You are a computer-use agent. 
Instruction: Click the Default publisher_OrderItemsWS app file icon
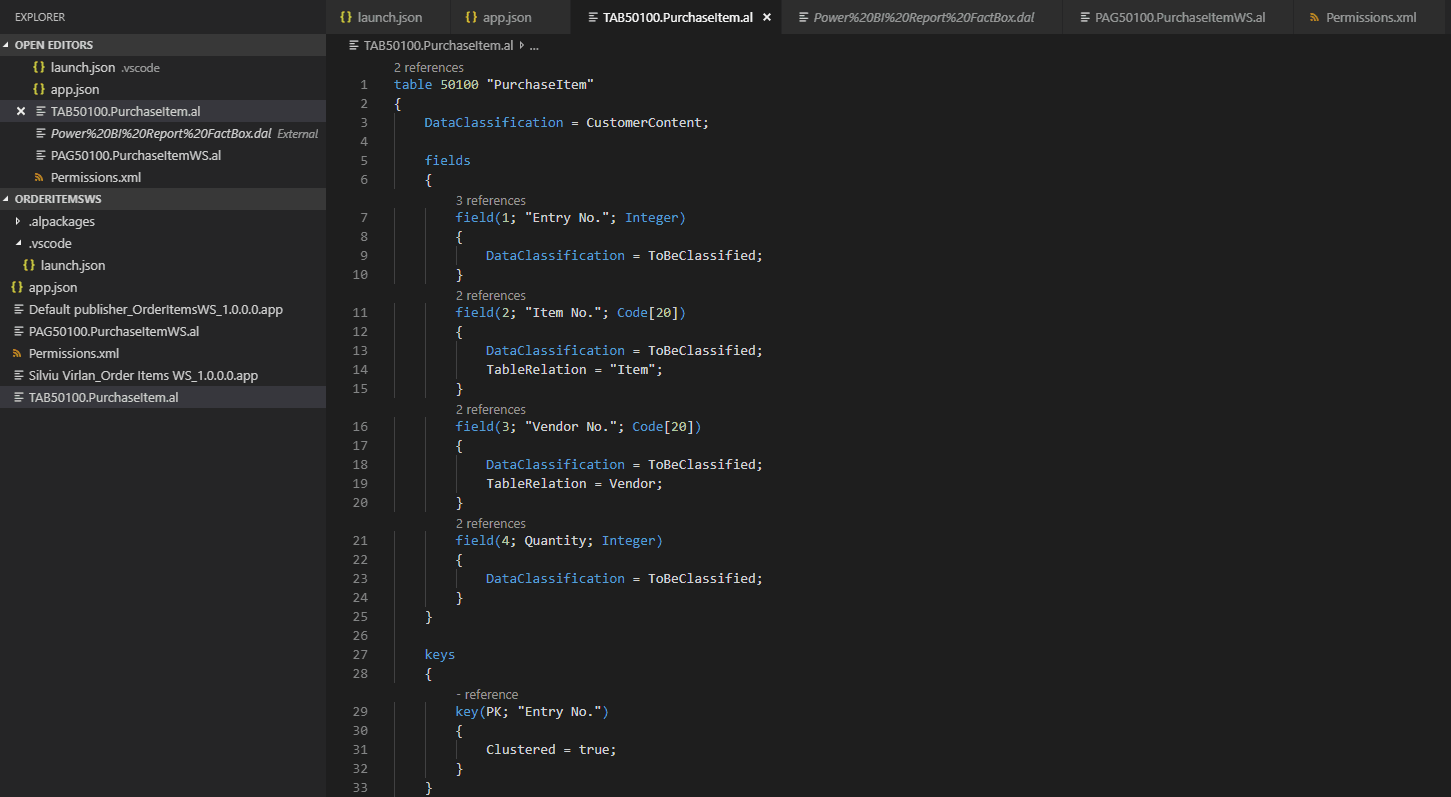click(x=17, y=310)
